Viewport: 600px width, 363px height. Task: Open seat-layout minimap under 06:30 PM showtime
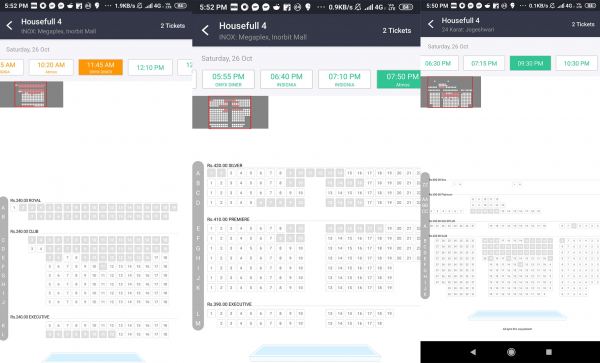tap(450, 92)
